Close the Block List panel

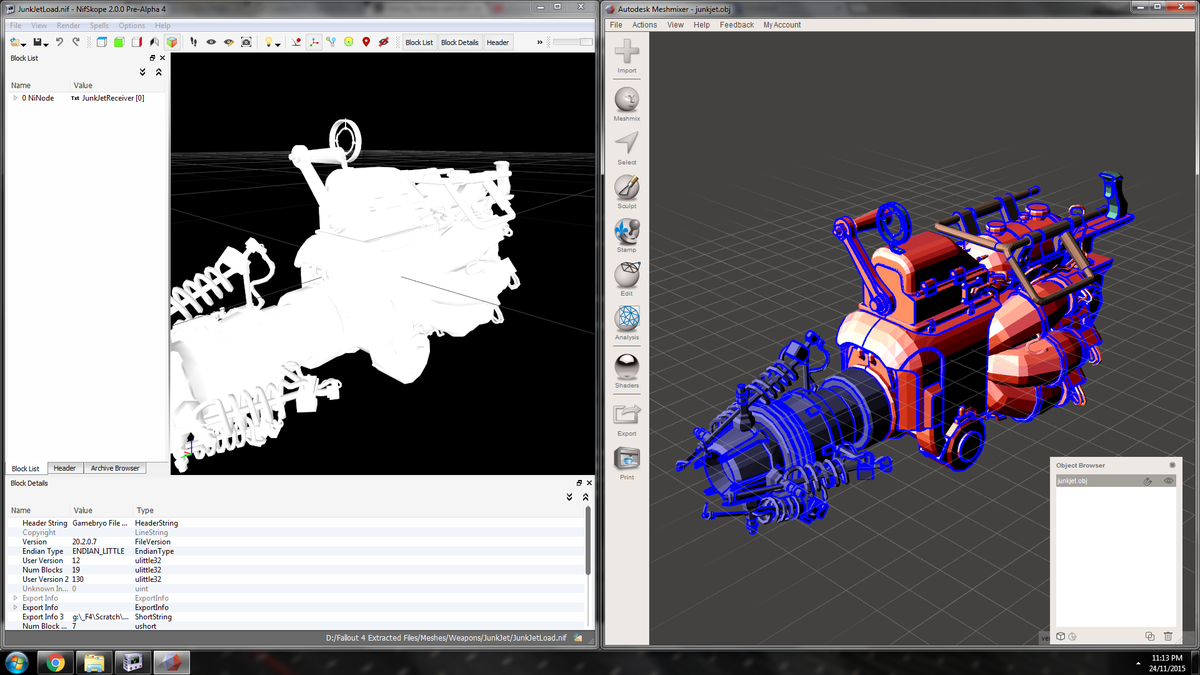162,58
